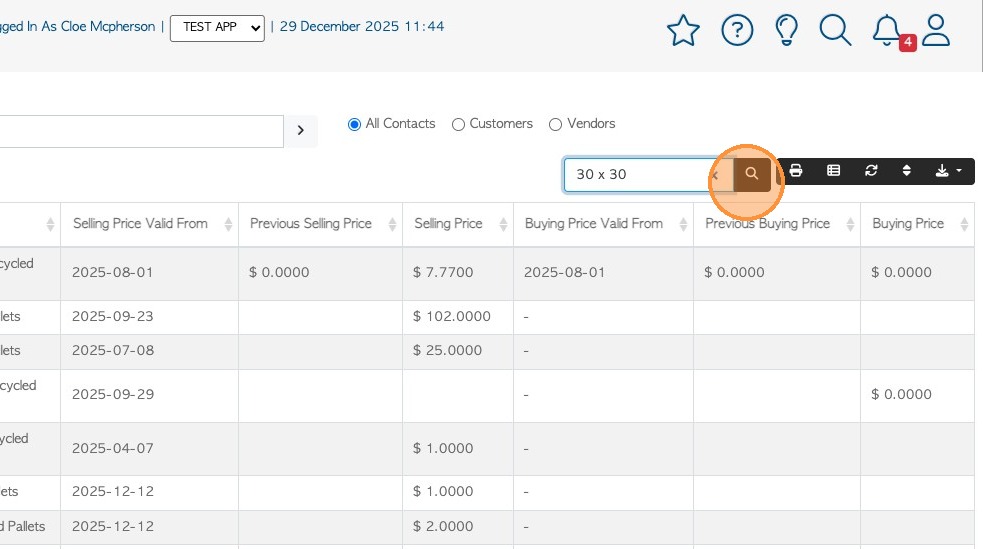Click the right-arrow button beside contact field

click(x=301, y=131)
